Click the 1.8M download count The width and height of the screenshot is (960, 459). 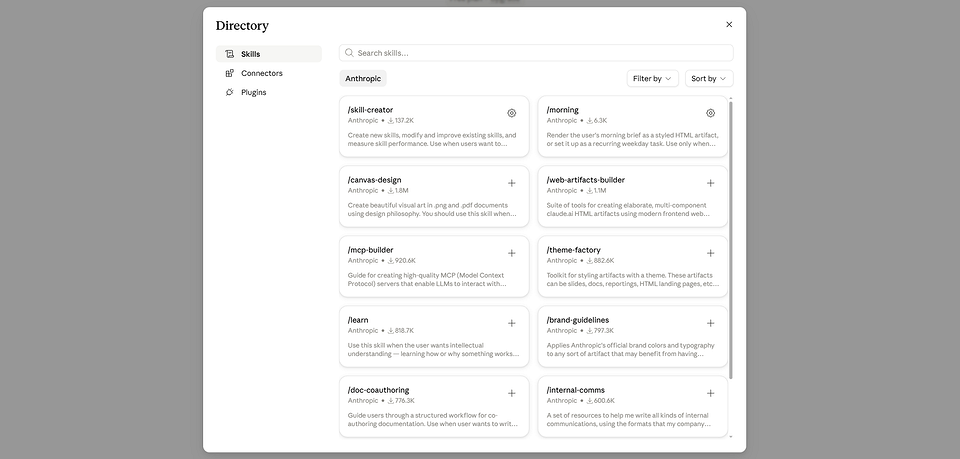(398, 190)
